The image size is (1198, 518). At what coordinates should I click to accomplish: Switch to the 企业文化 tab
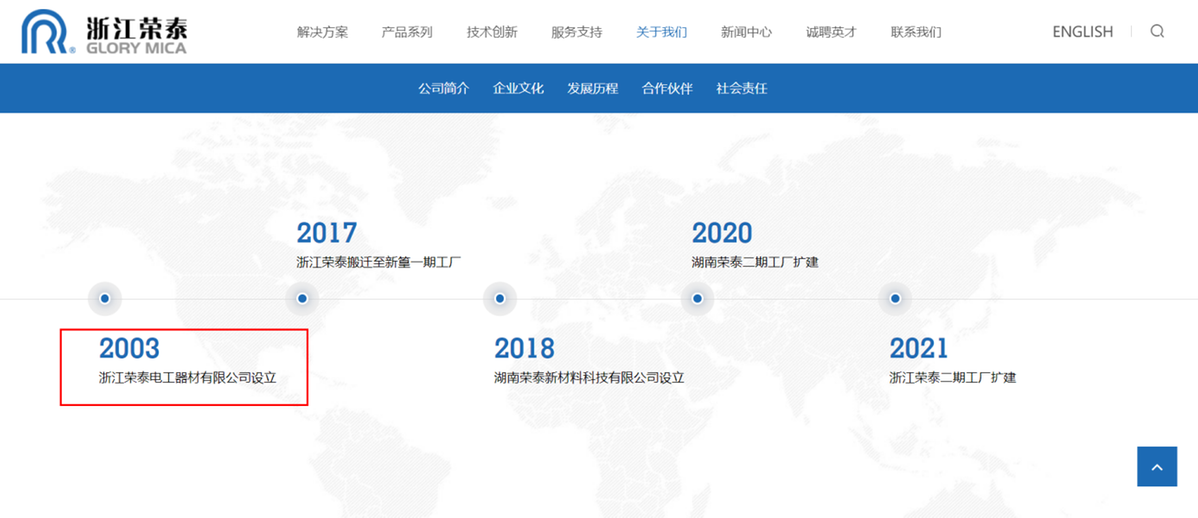(x=519, y=88)
